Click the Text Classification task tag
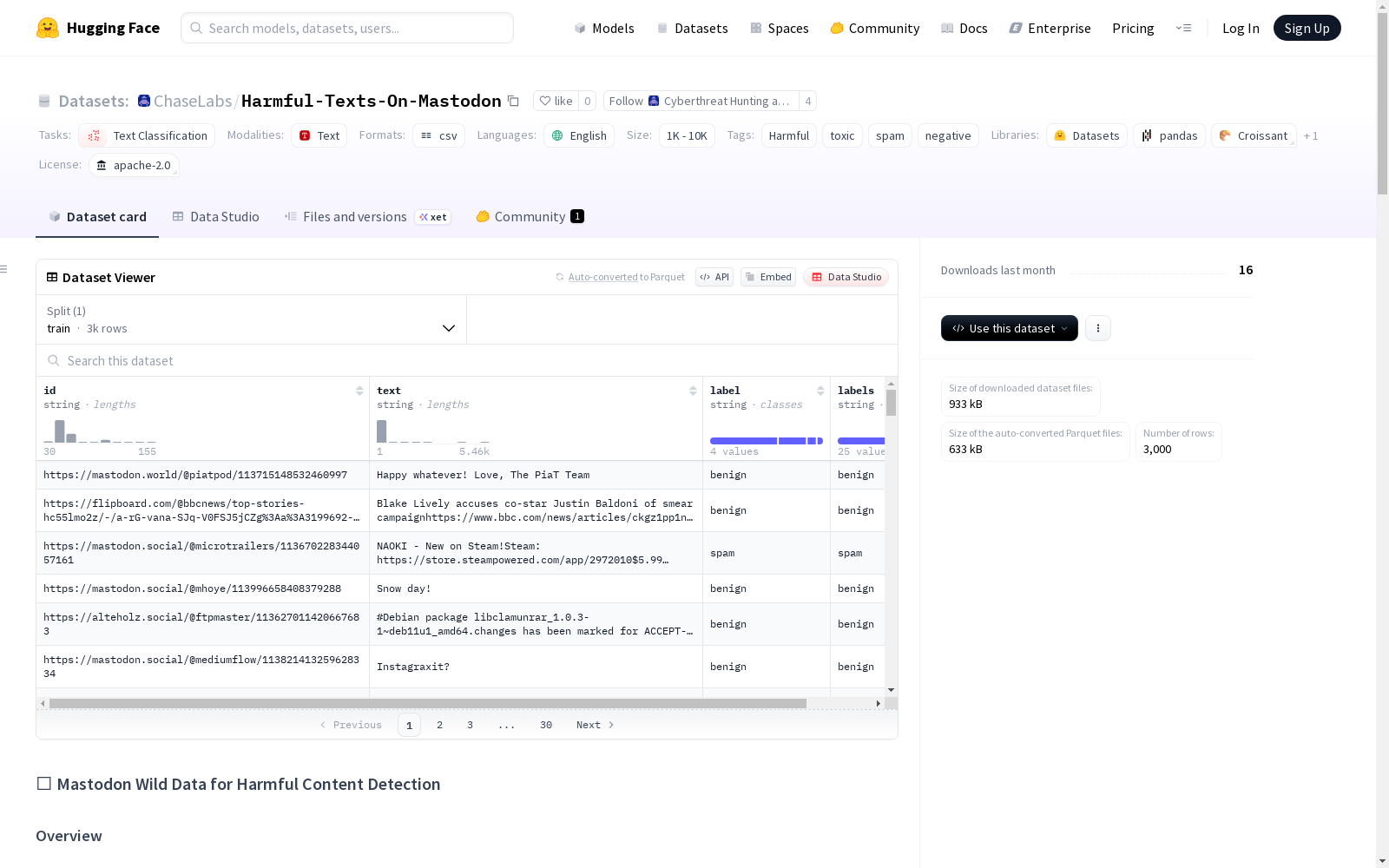The width and height of the screenshot is (1389, 868). tap(147, 135)
